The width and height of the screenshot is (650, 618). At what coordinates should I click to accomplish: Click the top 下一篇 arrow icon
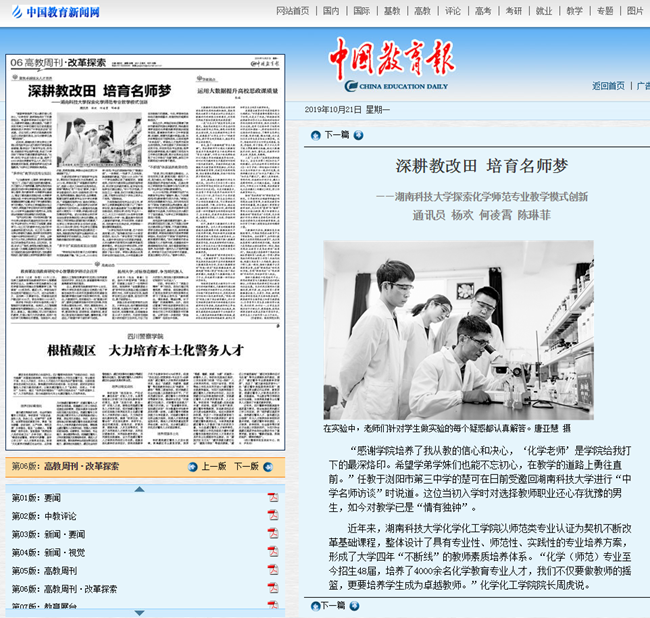pos(358,135)
